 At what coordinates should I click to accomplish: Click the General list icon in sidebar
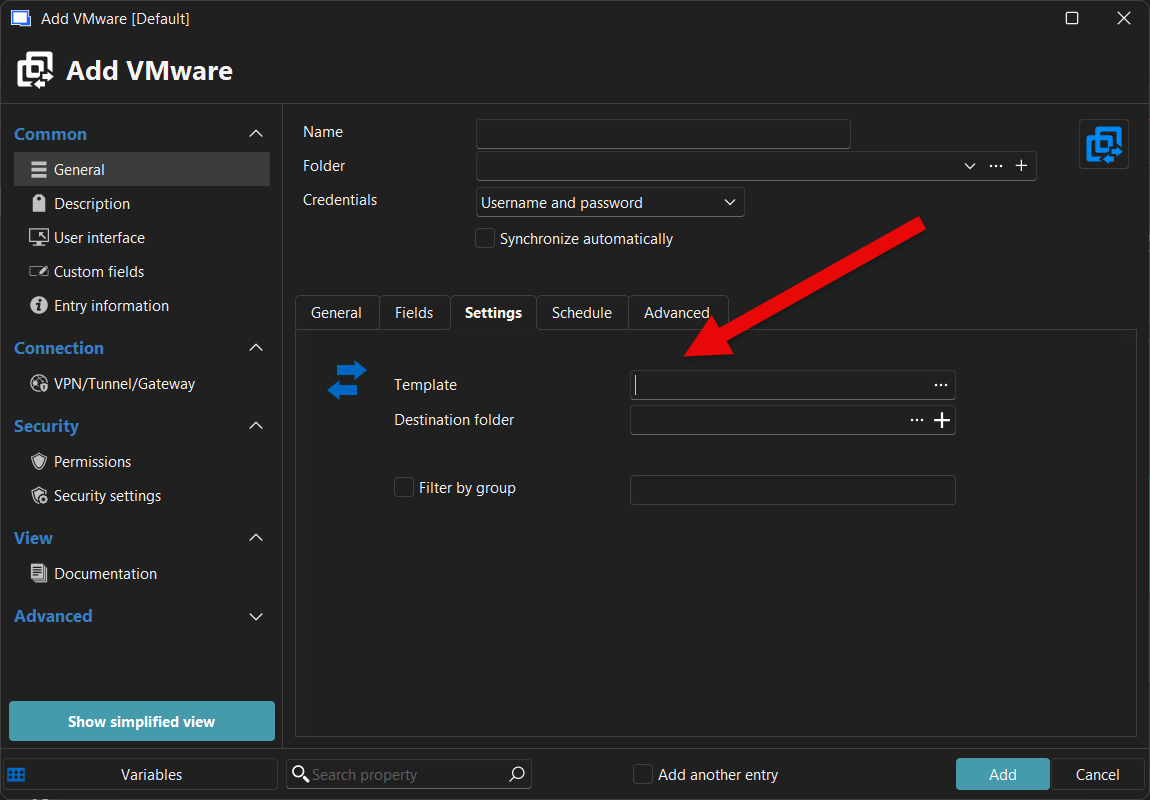coord(39,169)
